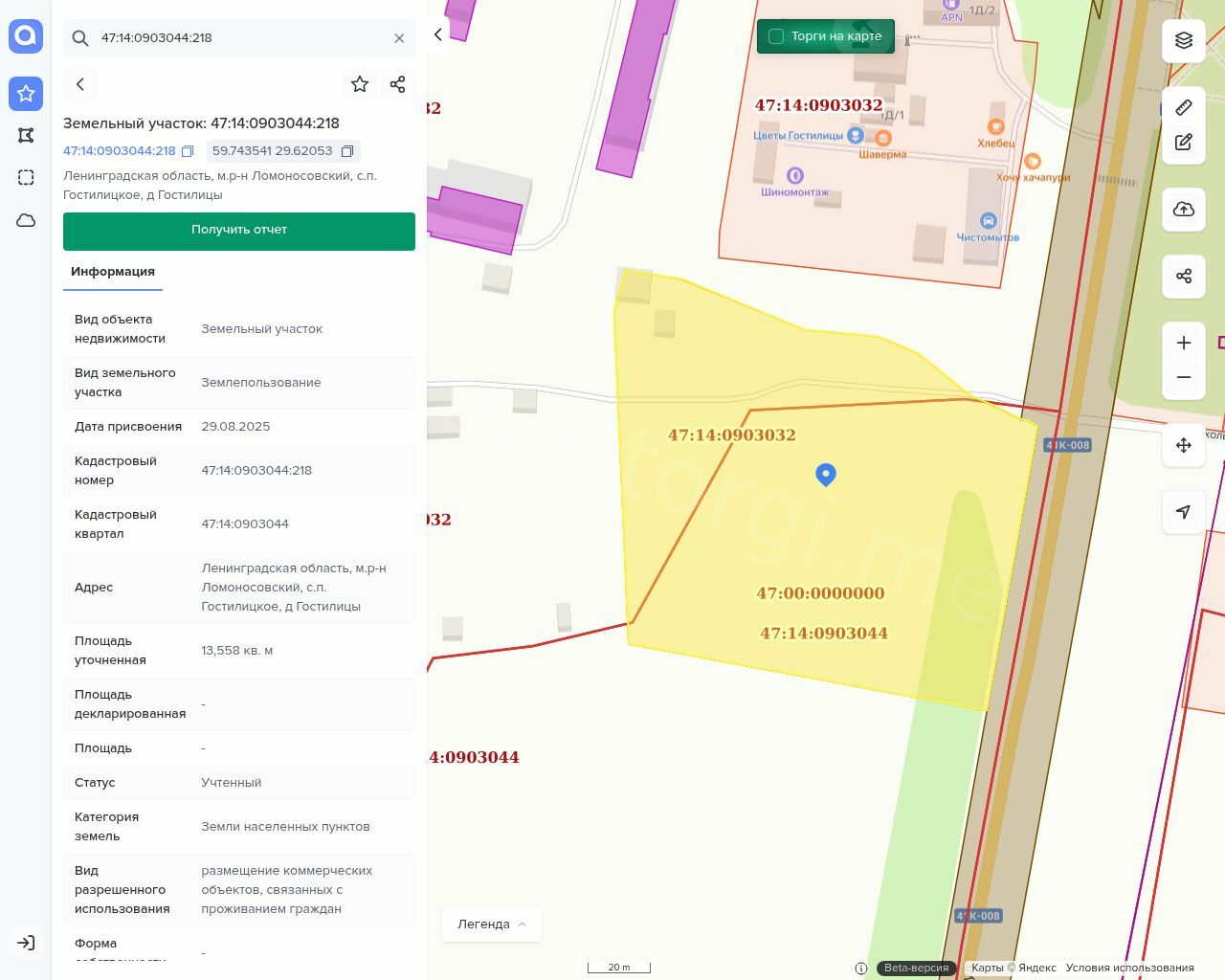Add parcel to favorites with star
1225x980 pixels.
click(x=360, y=84)
